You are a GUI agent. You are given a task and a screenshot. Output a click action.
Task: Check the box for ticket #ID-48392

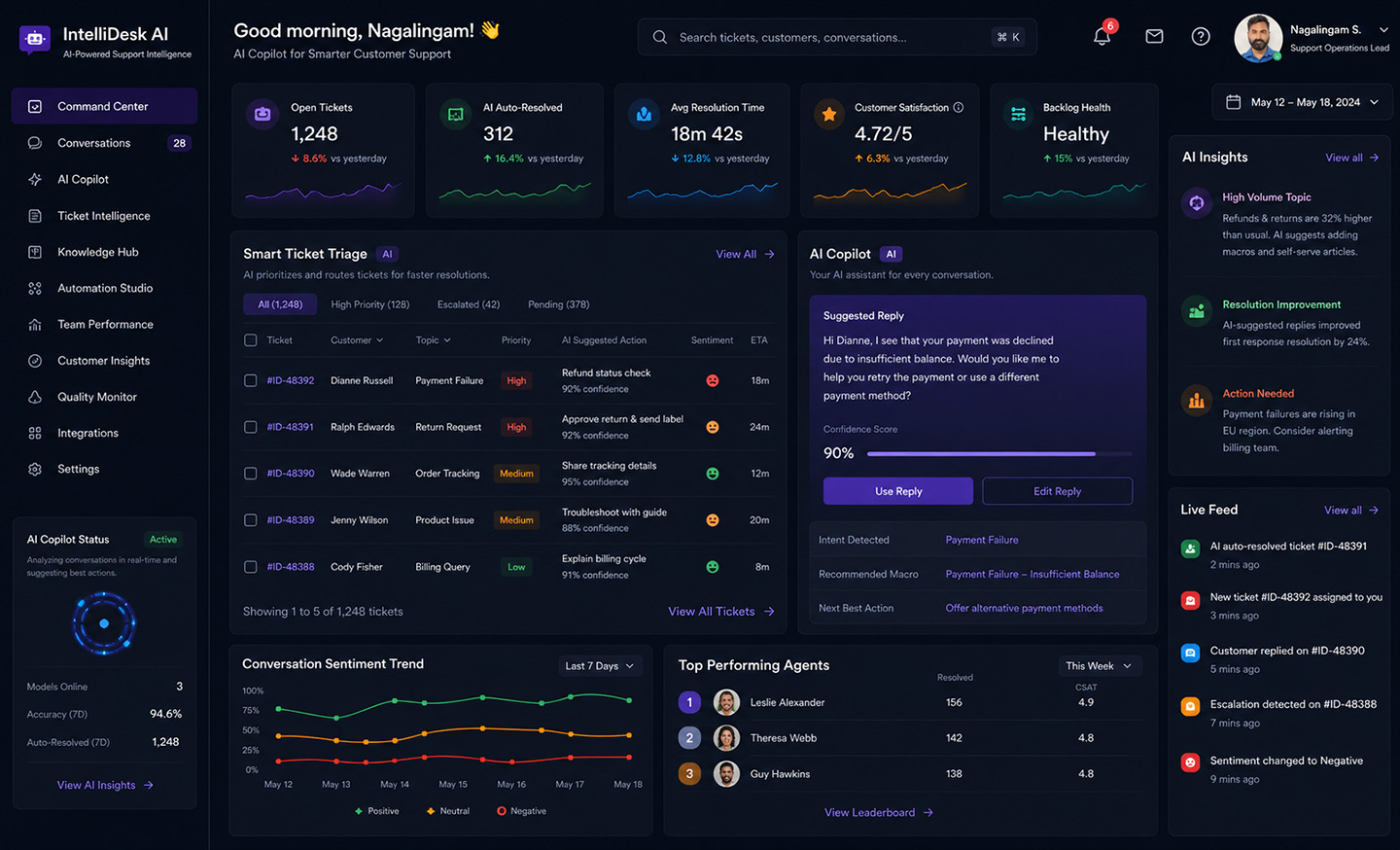tap(251, 380)
